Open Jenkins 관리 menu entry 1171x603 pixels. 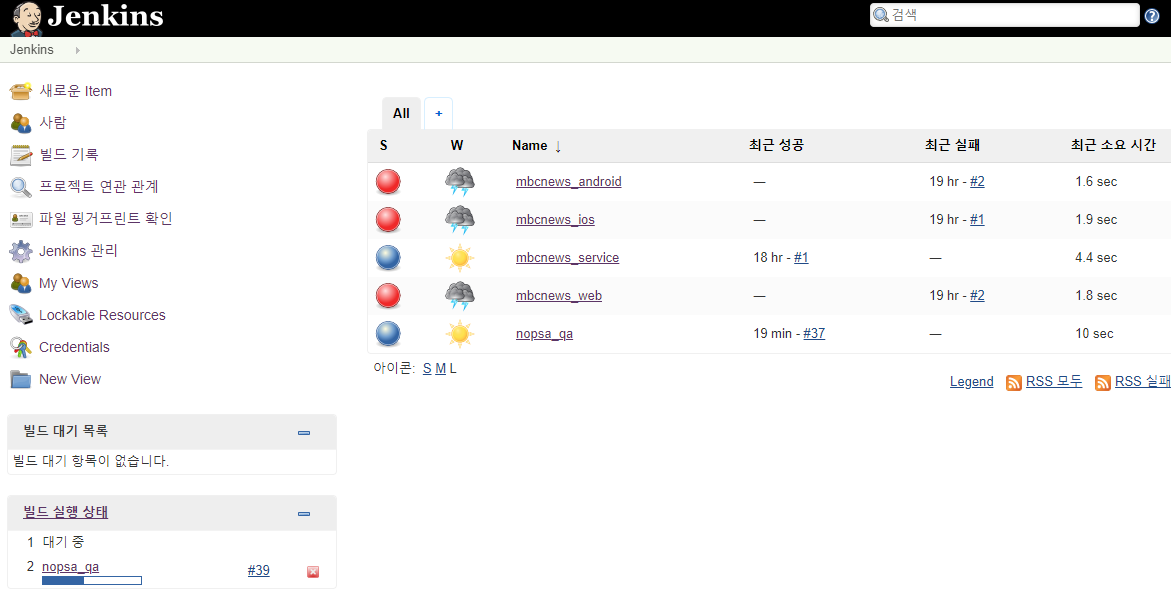[x=78, y=251]
